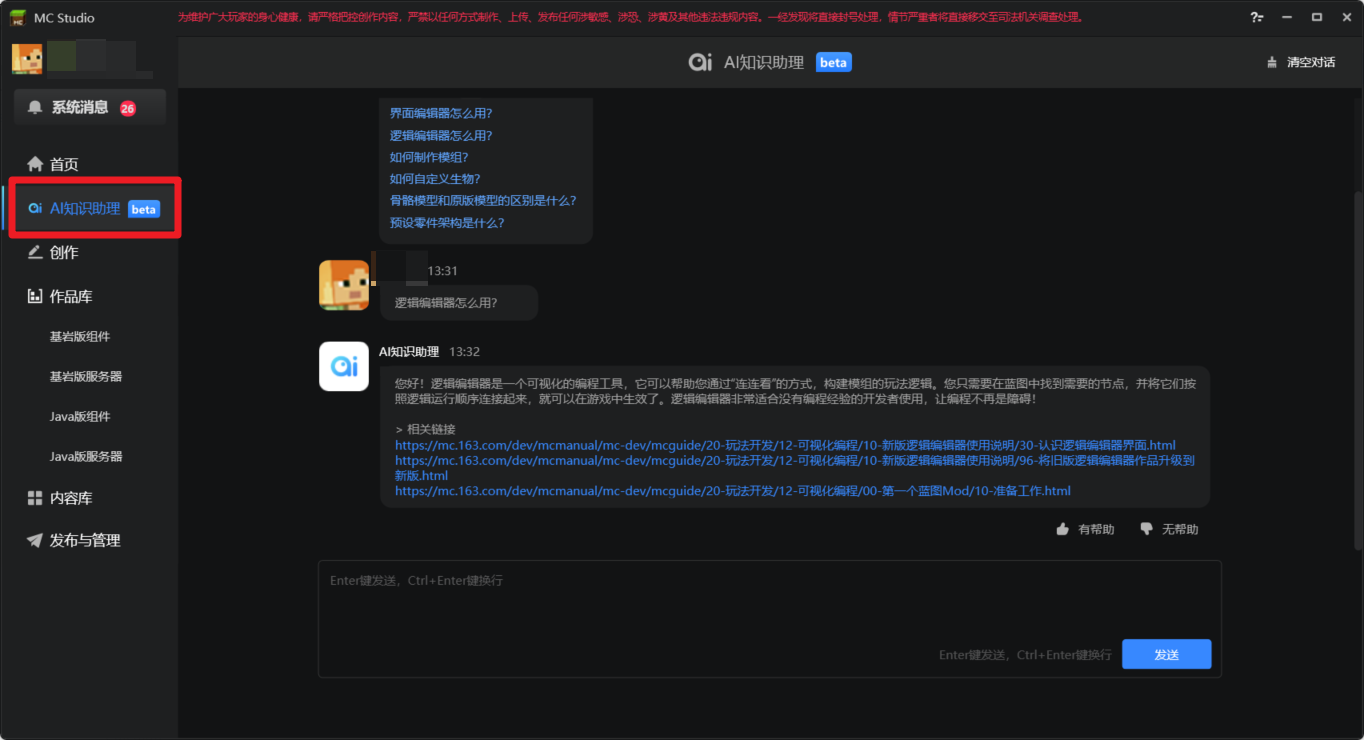The image size is (1364, 740).
Task: Select 基岩版组件 under 作品库
Action: coord(80,337)
